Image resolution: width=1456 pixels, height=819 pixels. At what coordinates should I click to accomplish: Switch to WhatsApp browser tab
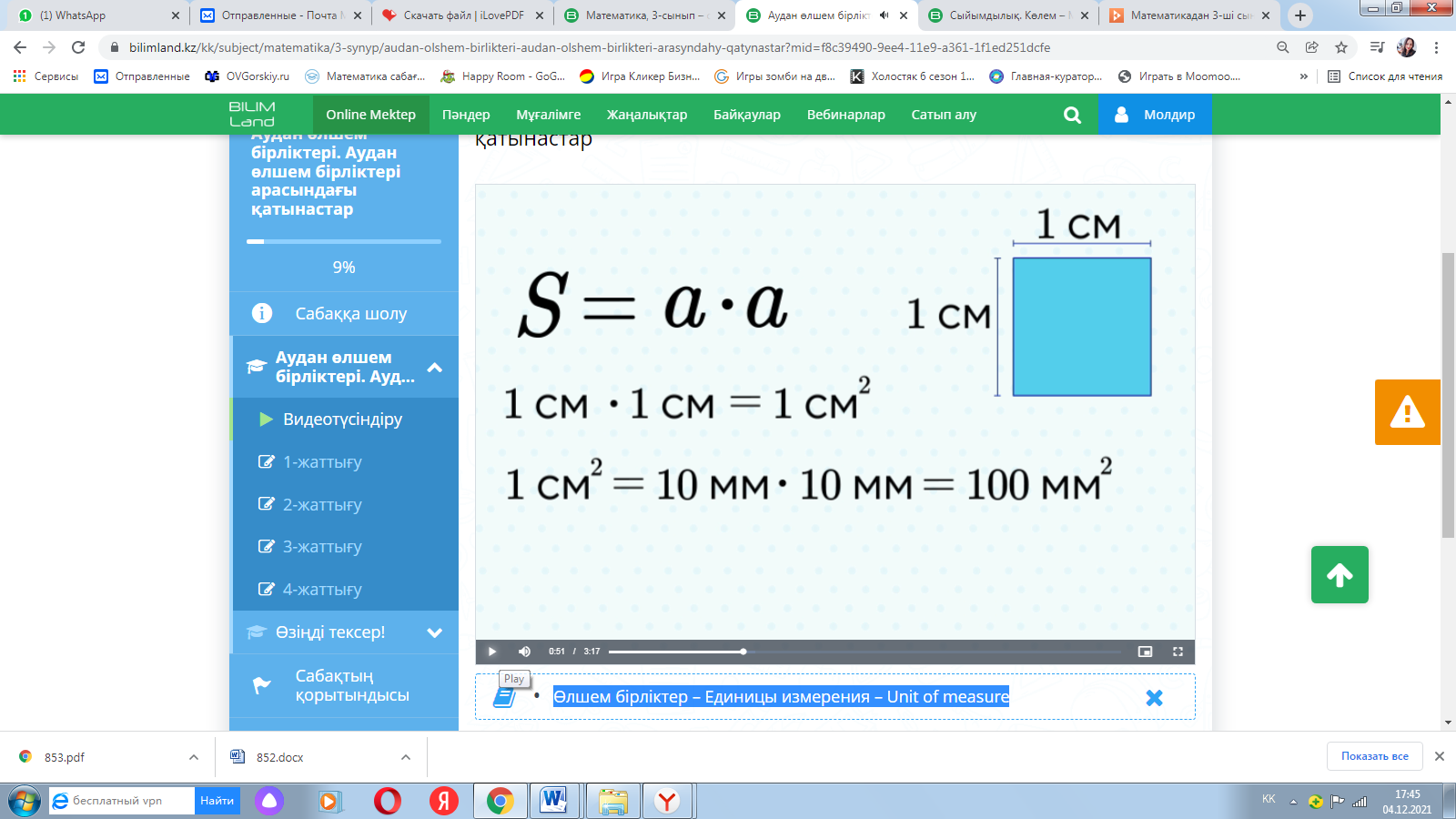click(96, 15)
